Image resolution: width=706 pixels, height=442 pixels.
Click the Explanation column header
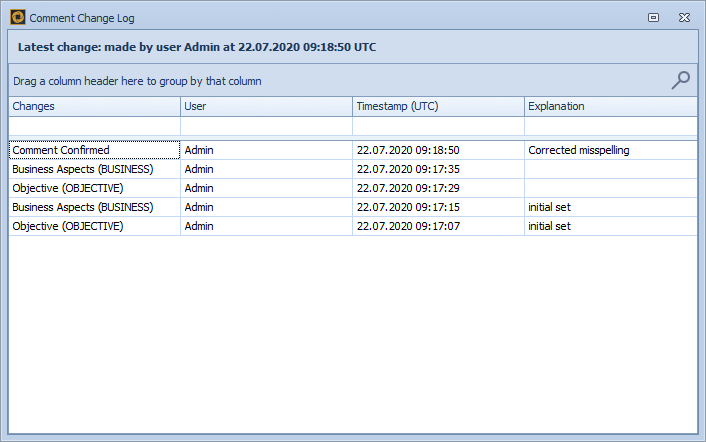tap(610, 106)
